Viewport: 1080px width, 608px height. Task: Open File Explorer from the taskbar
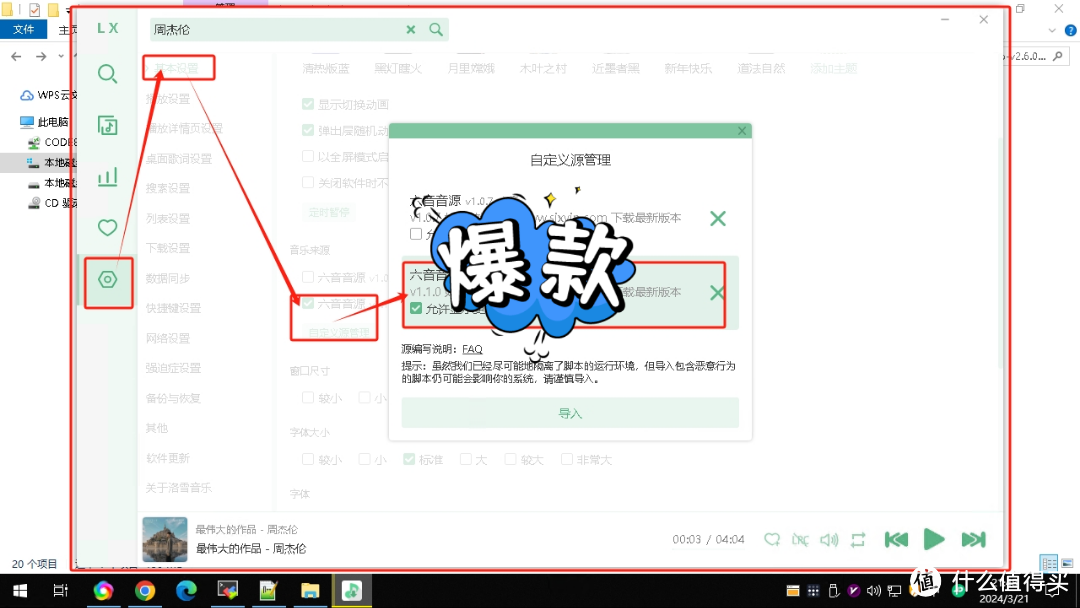point(310,591)
